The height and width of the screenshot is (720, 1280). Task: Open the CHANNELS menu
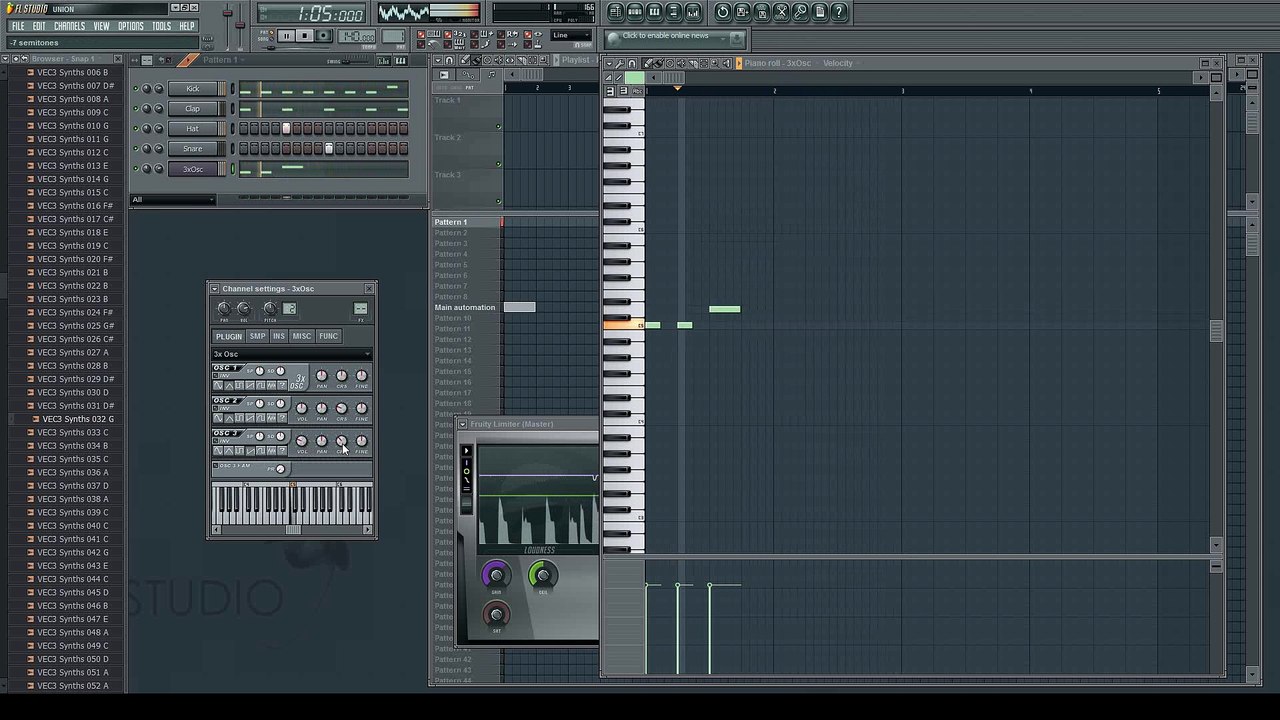click(69, 26)
